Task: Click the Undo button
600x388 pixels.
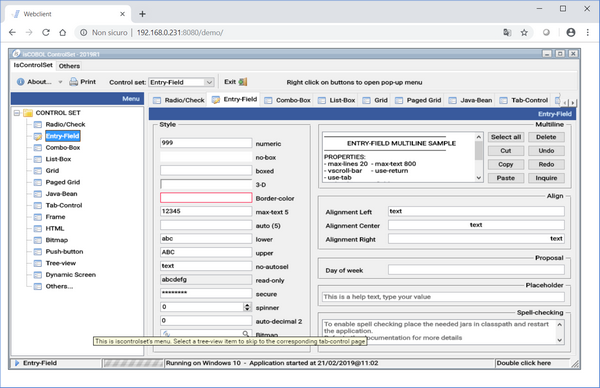Action: coord(546,151)
